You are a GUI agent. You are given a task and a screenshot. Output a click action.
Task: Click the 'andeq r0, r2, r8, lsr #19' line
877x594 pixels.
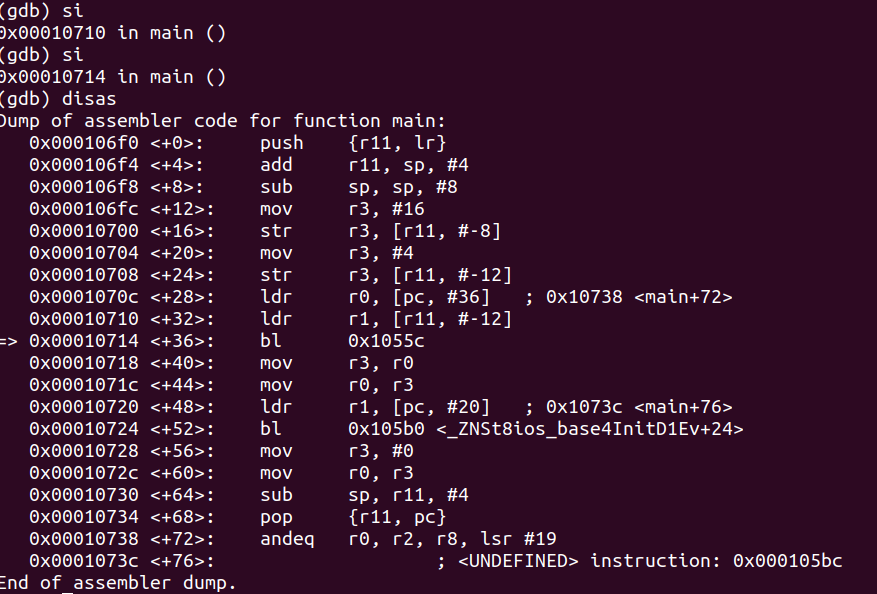pyautogui.click(x=408, y=539)
